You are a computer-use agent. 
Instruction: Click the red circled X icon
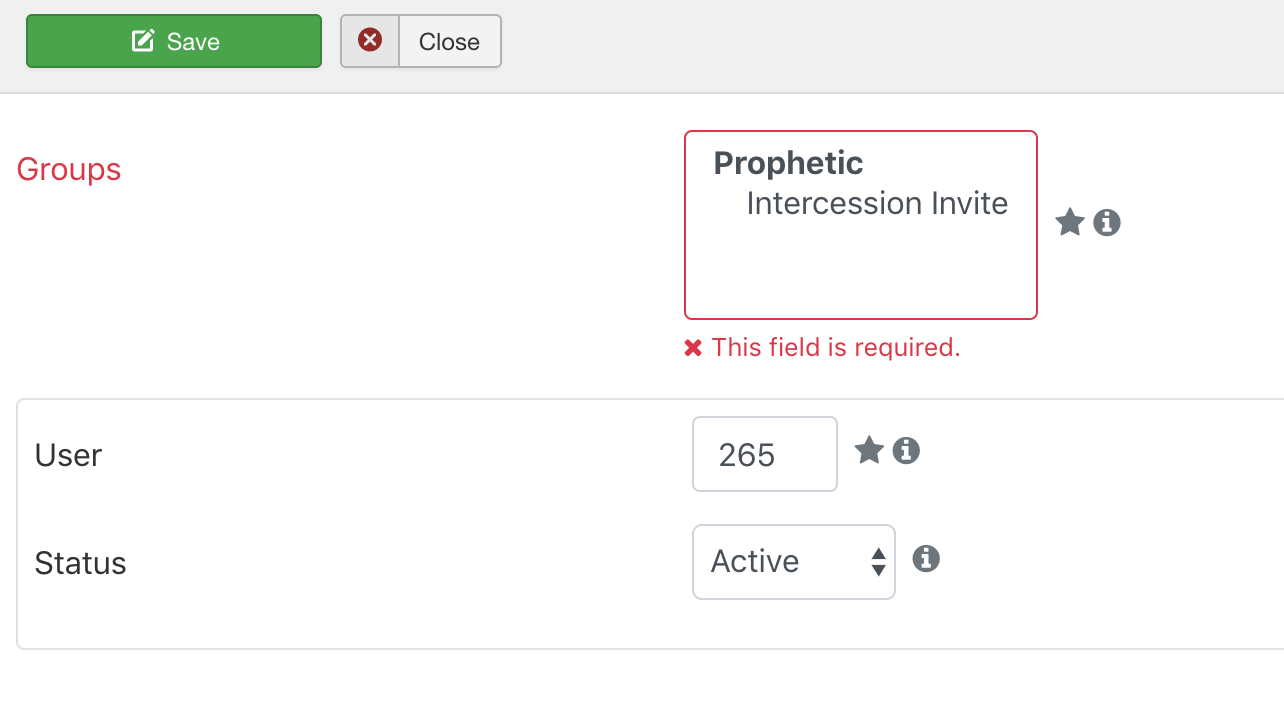coord(370,40)
